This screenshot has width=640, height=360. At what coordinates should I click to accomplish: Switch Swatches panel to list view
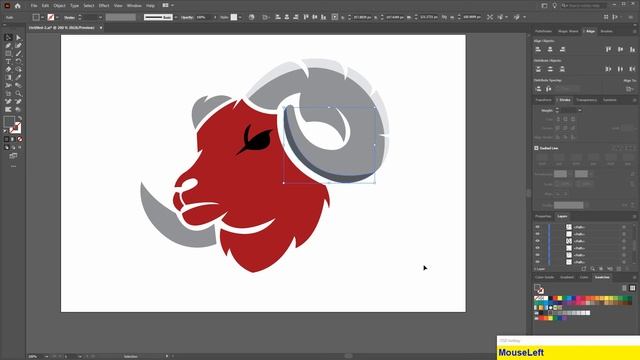624,288
